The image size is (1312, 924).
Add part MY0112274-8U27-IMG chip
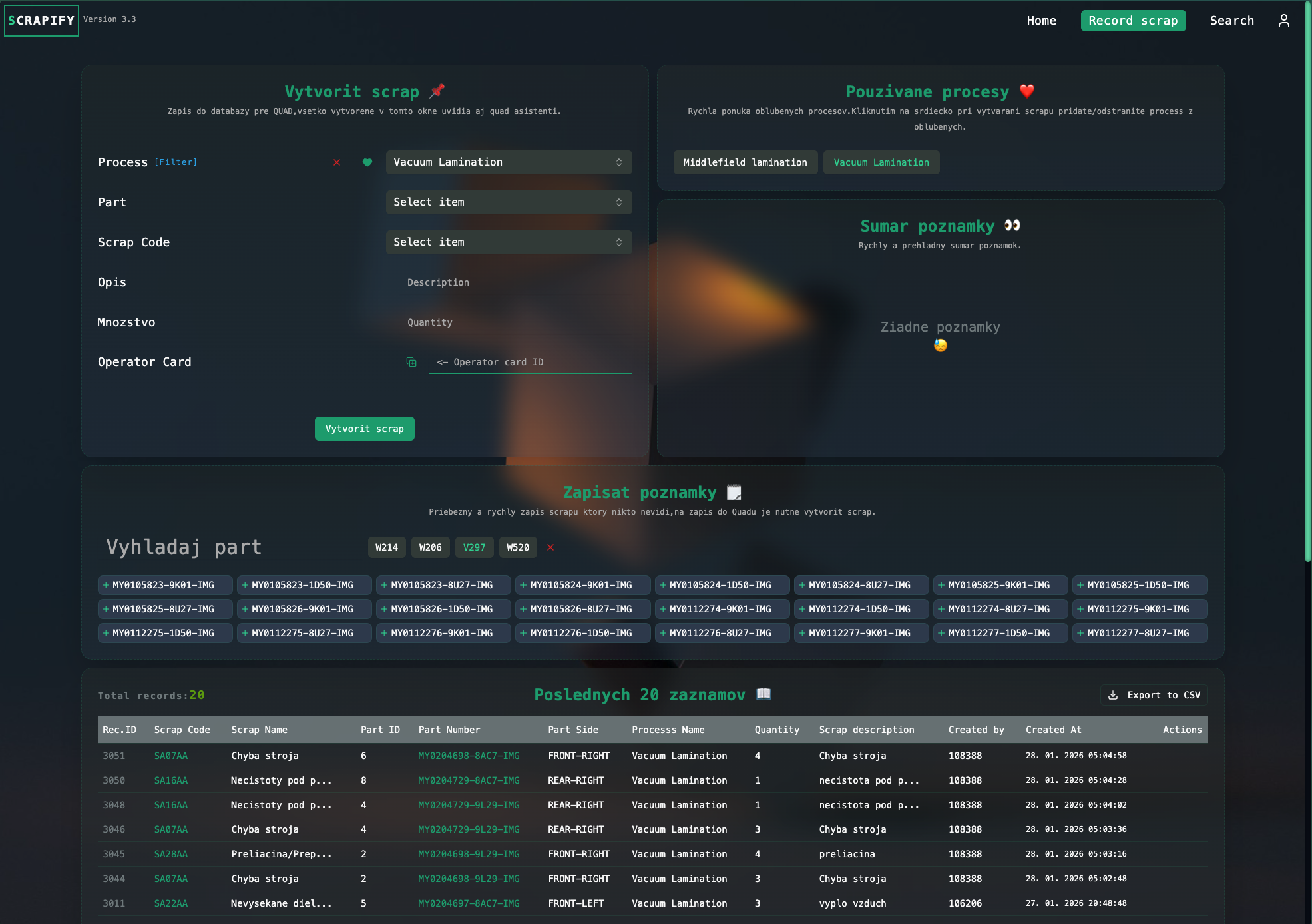click(1000, 609)
